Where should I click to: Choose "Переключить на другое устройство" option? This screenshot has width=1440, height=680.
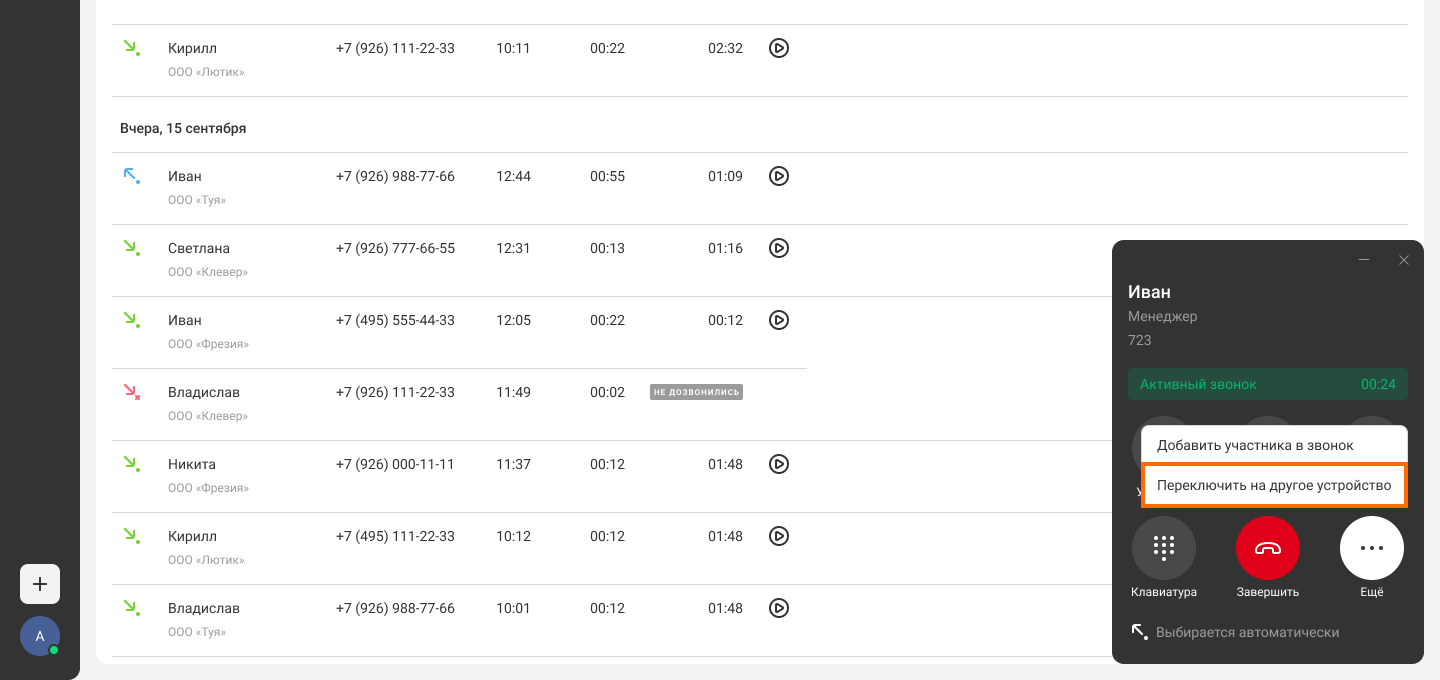pyautogui.click(x=1274, y=485)
